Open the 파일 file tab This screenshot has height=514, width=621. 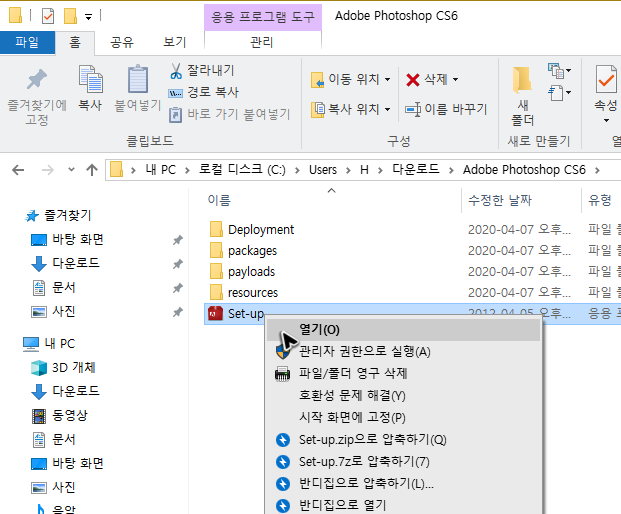tap(27, 42)
